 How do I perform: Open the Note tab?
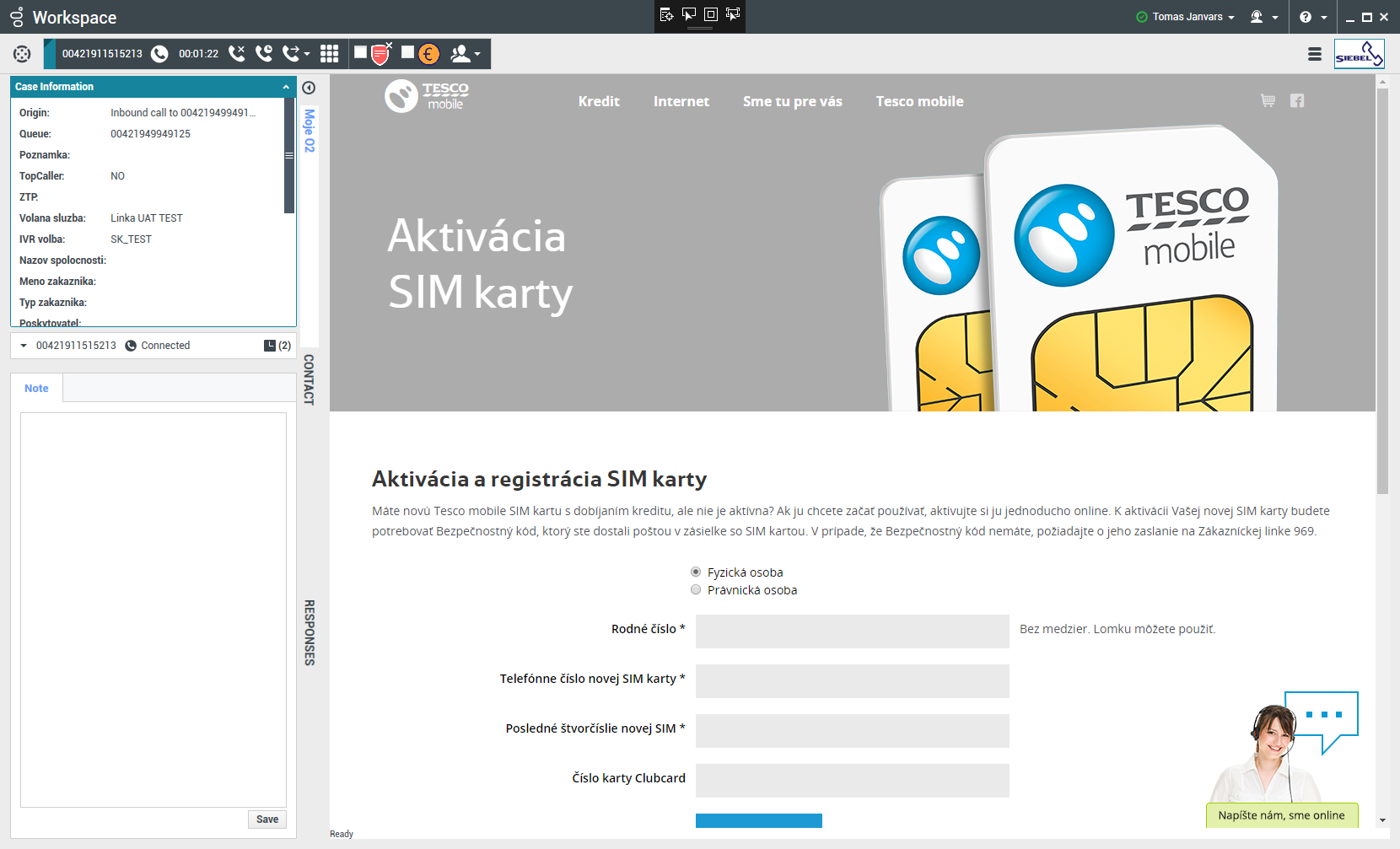pyautogui.click(x=36, y=389)
